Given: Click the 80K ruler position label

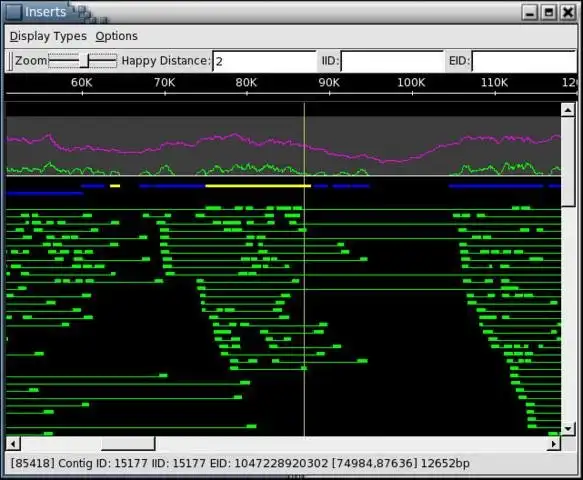Looking at the screenshot, I should [x=246, y=83].
